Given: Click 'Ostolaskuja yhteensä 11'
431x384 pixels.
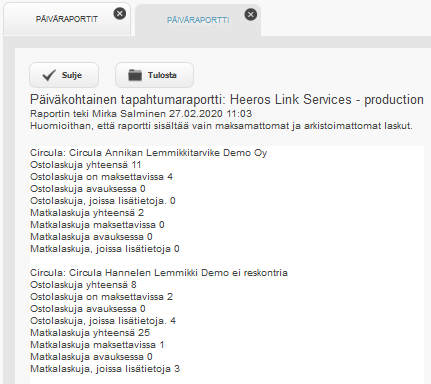Looking at the screenshot, I should [x=86, y=165].
